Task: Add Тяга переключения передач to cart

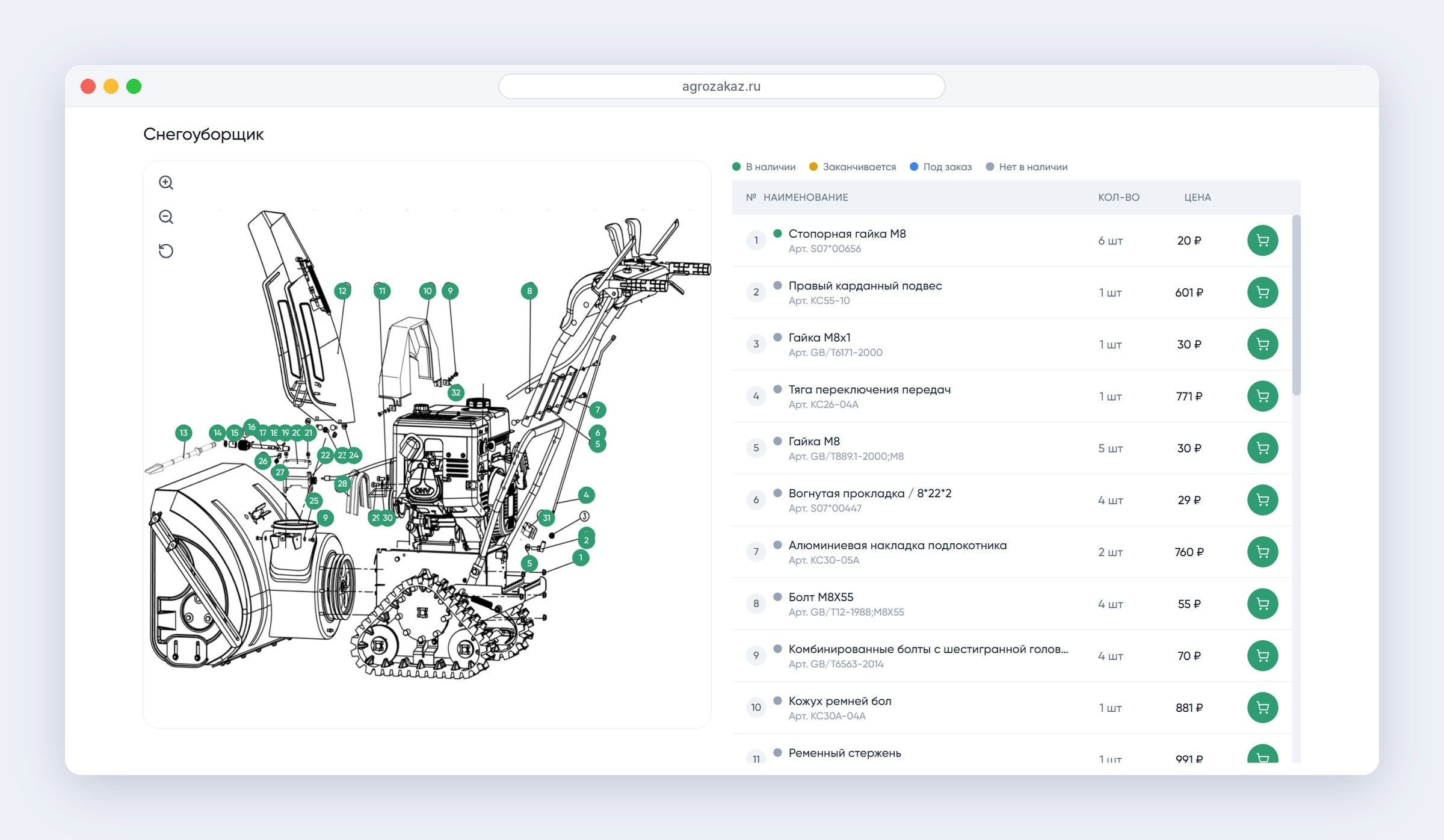Action: pyautogui.click(x=1262, y=396)
